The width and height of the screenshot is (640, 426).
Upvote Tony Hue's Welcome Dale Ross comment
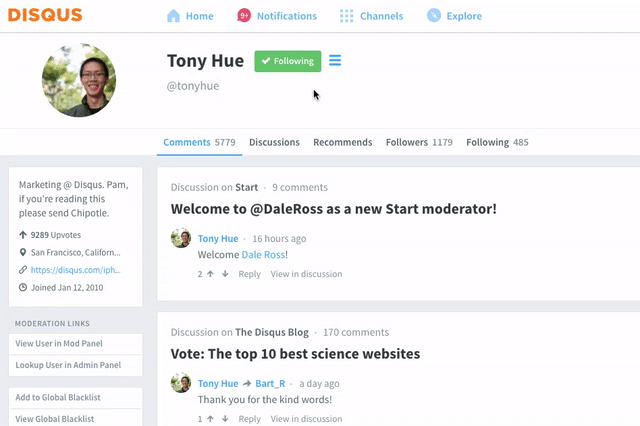click(210, 274)
